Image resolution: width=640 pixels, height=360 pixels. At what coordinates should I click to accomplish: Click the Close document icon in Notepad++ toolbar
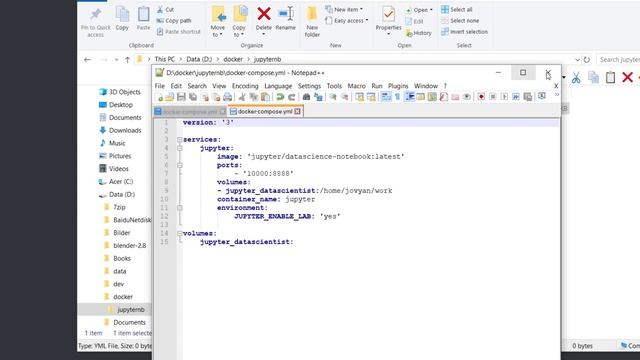[204, 97]
